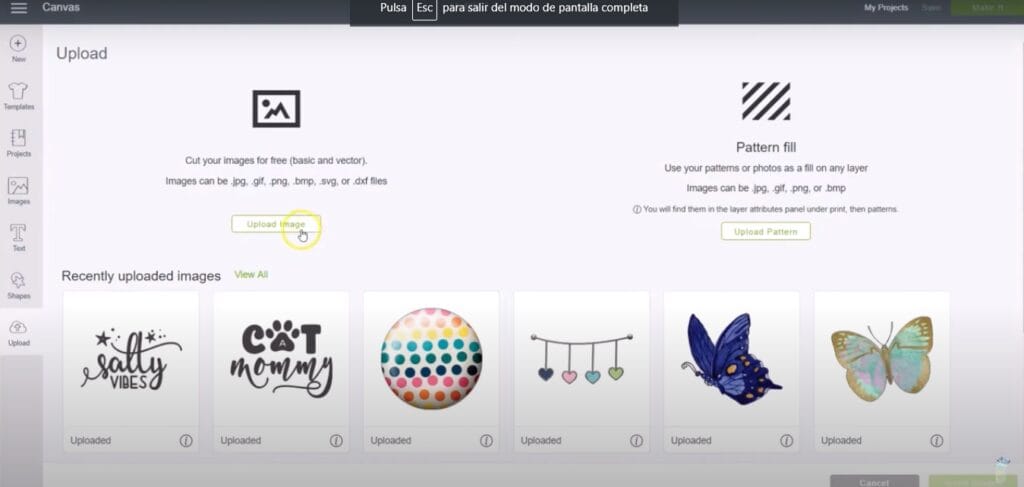Select the hanging hearts banner thumbnail

click(x=581, y=358)
